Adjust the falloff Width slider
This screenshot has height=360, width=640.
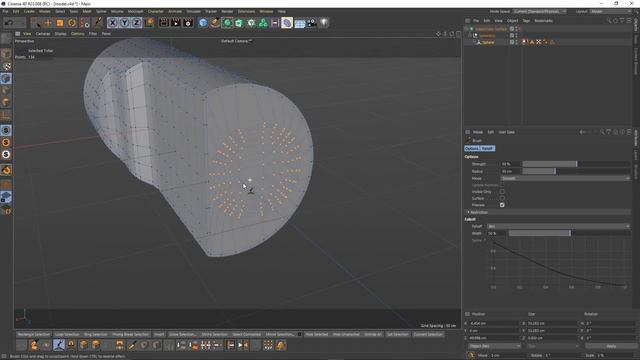point(569,233)
